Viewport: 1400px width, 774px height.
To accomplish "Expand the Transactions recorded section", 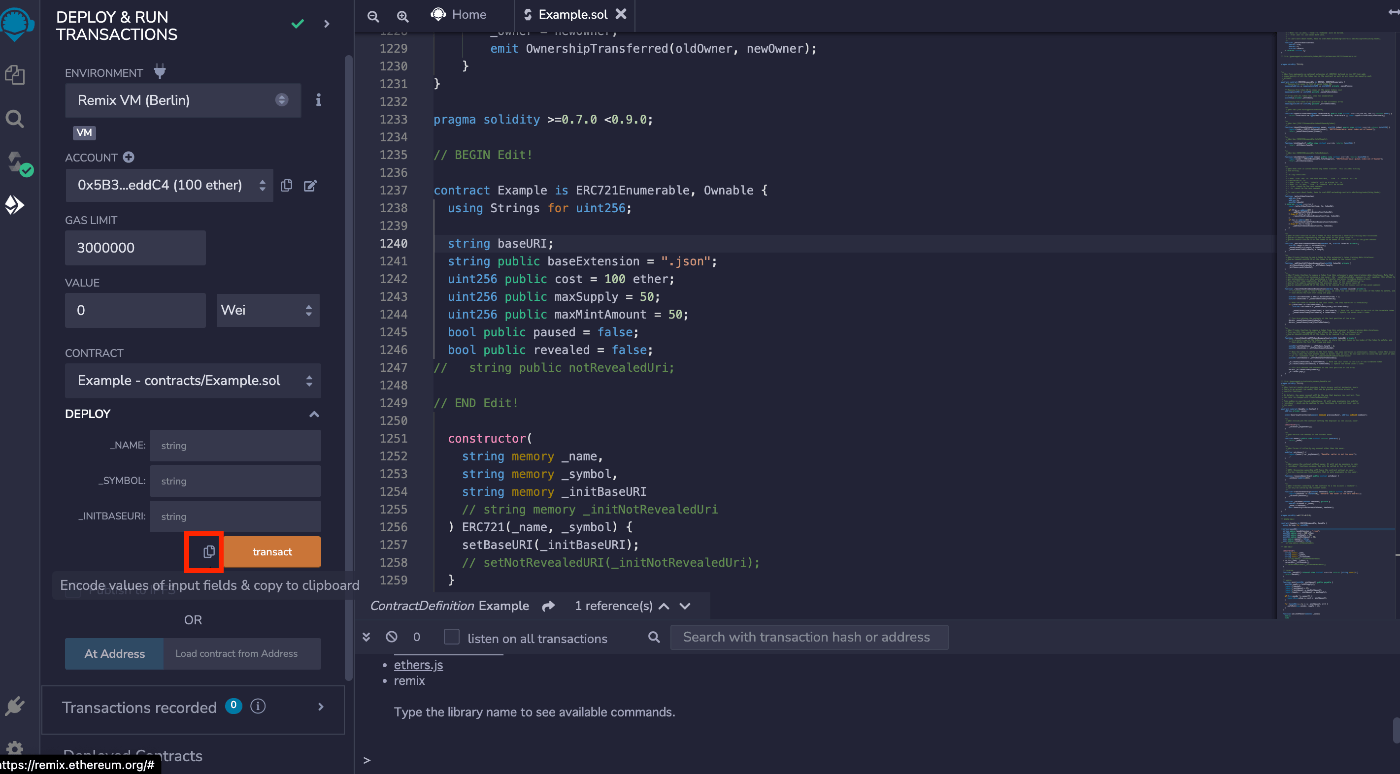I will 321,707.
